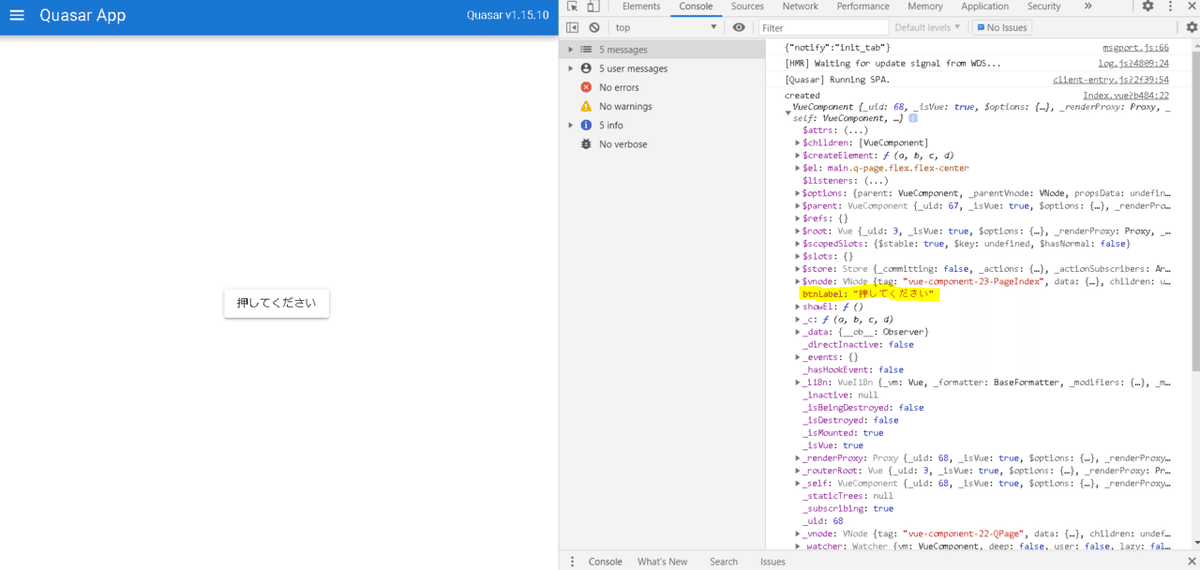
Task: Expand the $store property row
Action: pyautogui.click(x=798, y=269)
